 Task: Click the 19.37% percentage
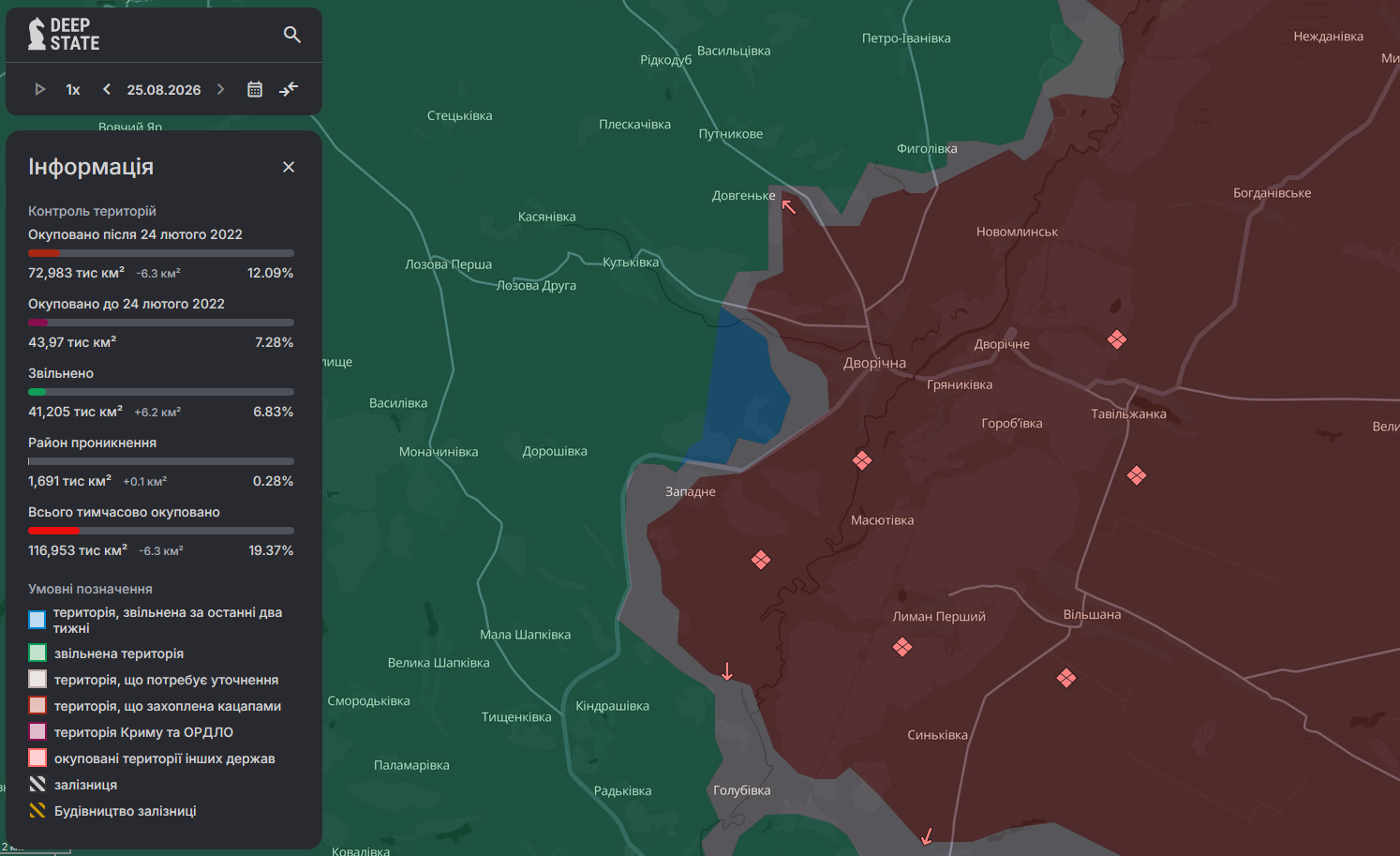click(x=271, y=550)
